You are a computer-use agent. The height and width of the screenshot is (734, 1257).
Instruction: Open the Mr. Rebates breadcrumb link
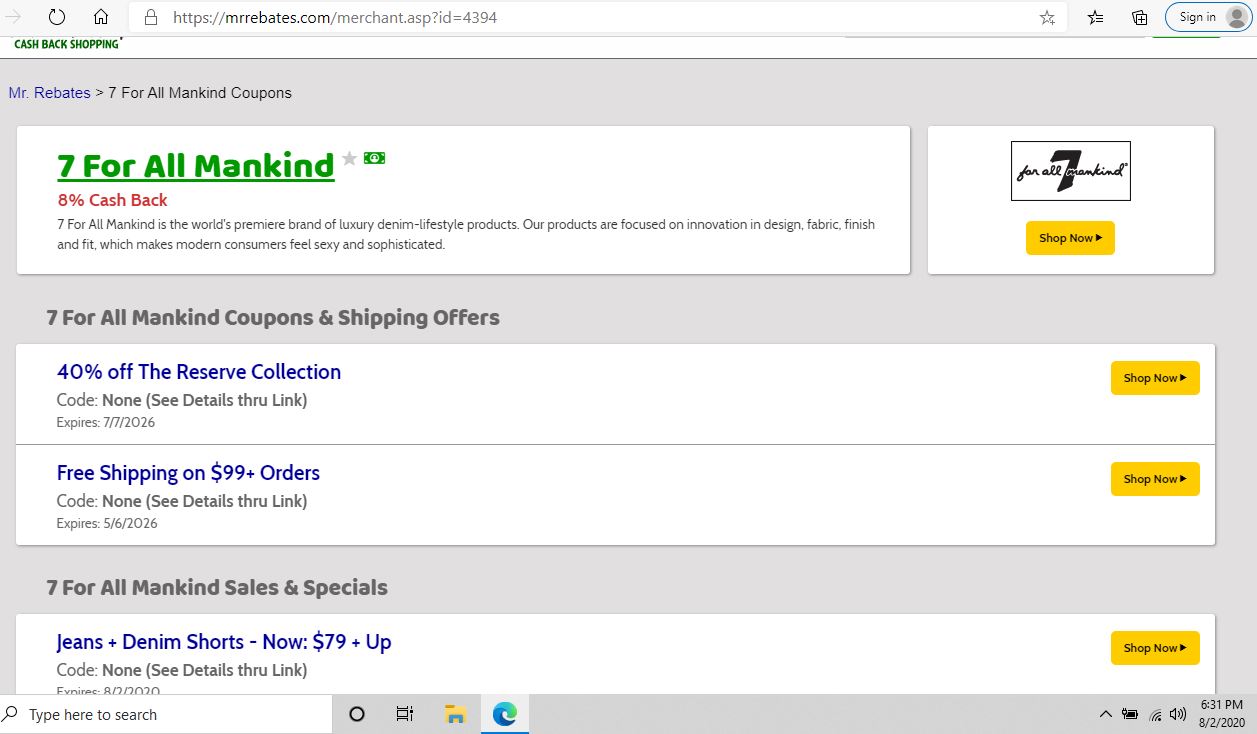(x=49, y=93)
